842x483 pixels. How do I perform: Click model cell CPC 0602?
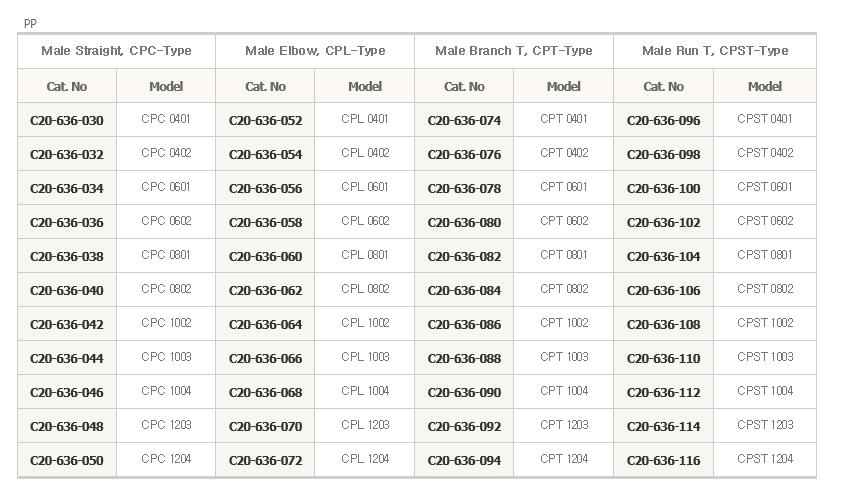tap(166, 221)
